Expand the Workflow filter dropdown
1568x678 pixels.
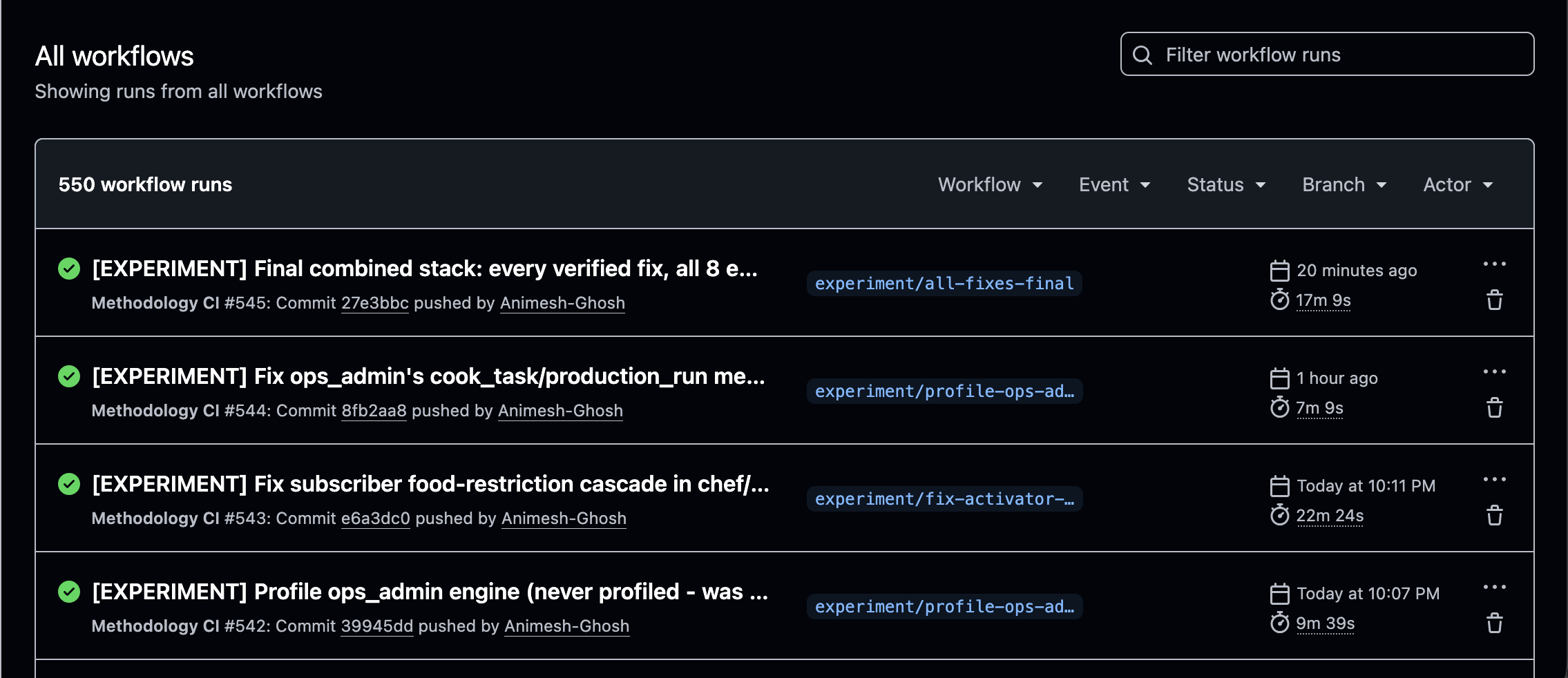tap(990, 184)
